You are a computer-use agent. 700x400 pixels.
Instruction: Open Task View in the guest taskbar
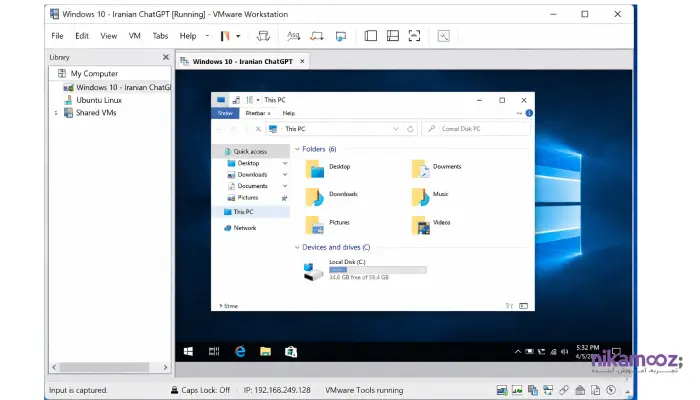213,351
